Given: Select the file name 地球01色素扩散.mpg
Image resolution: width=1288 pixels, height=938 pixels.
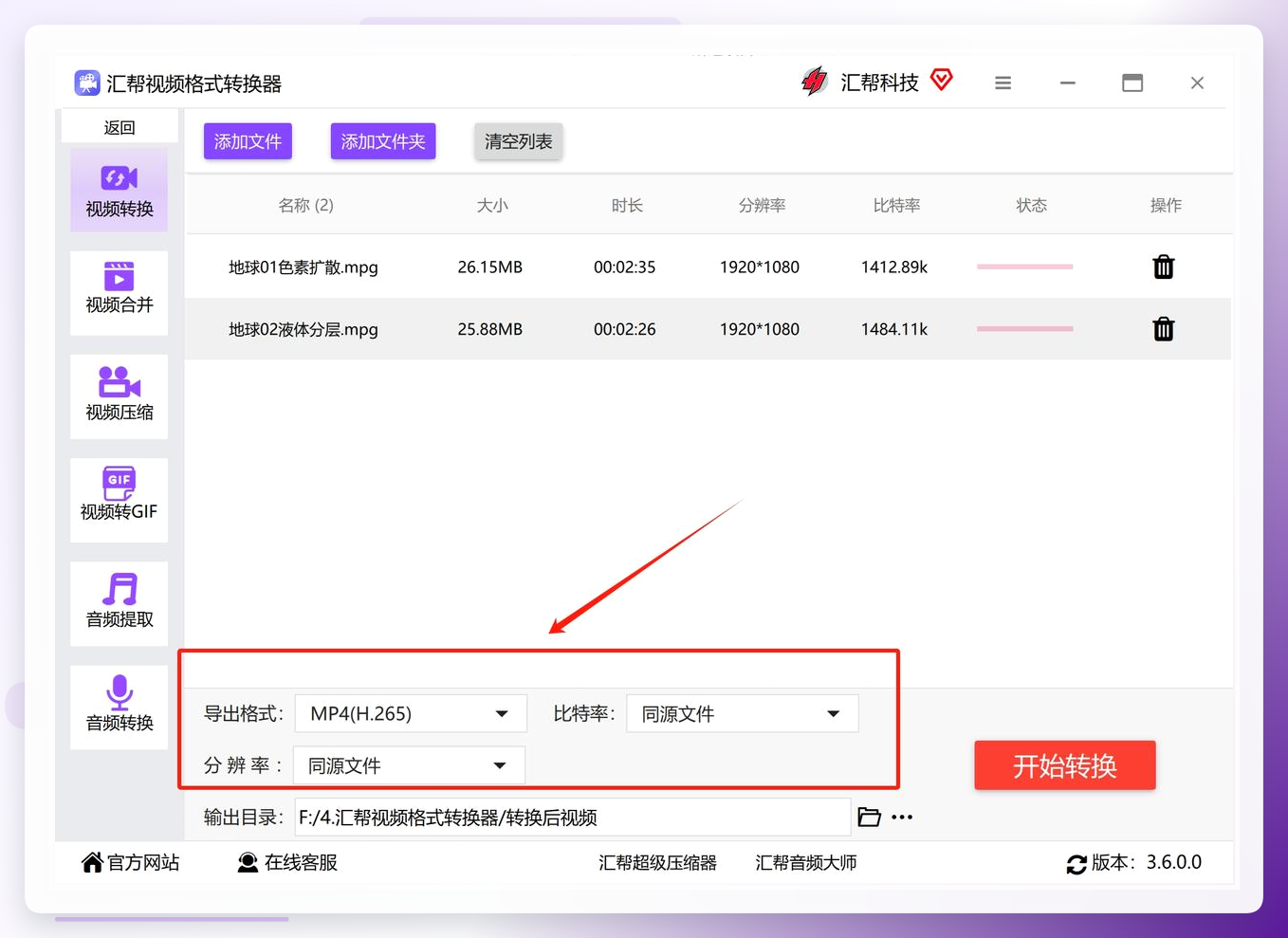Looking at the screenshot, I should coord(304,267).
